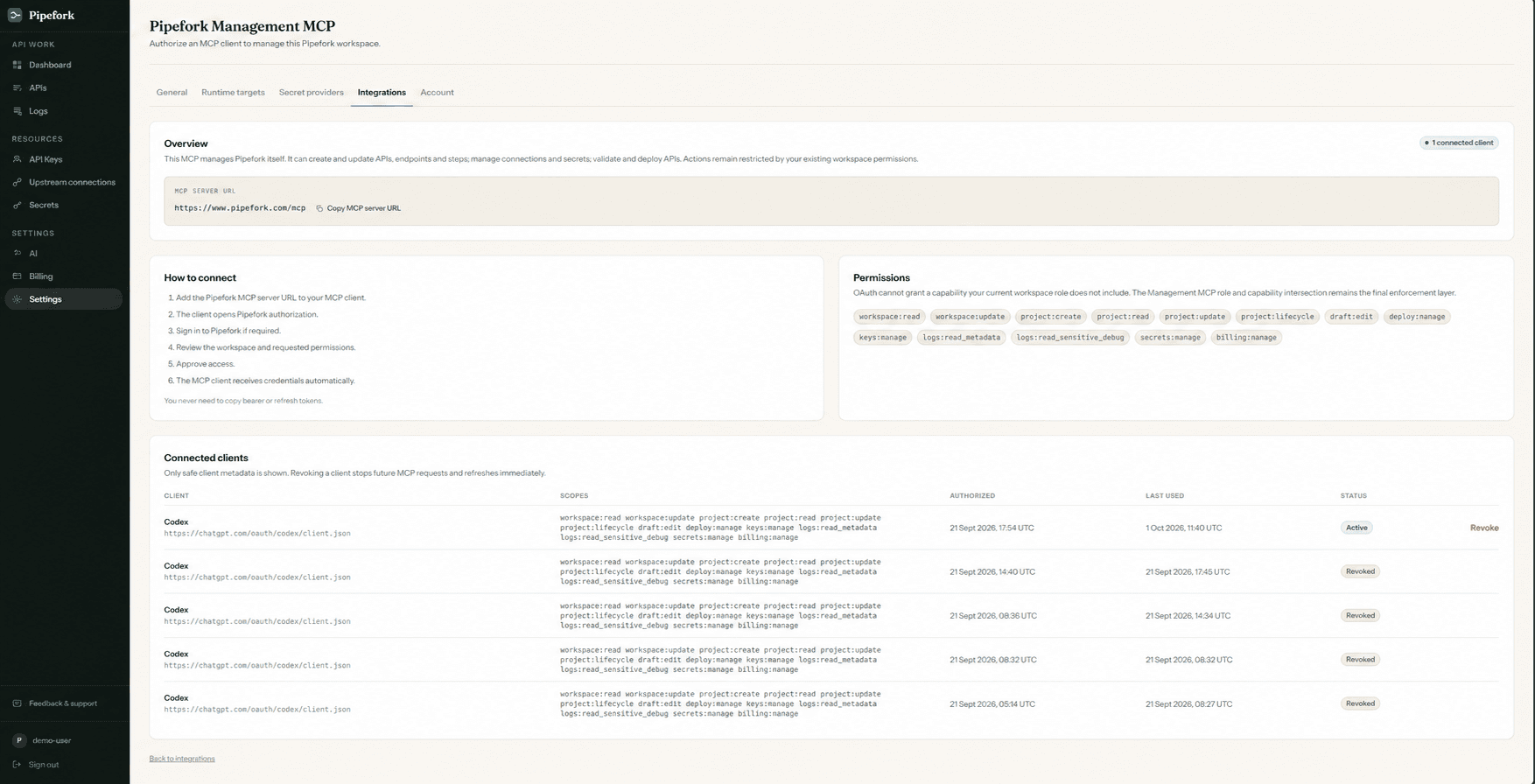Revoke the active Codex client
Screen dimensions: 1535x784
[1484, 528]
